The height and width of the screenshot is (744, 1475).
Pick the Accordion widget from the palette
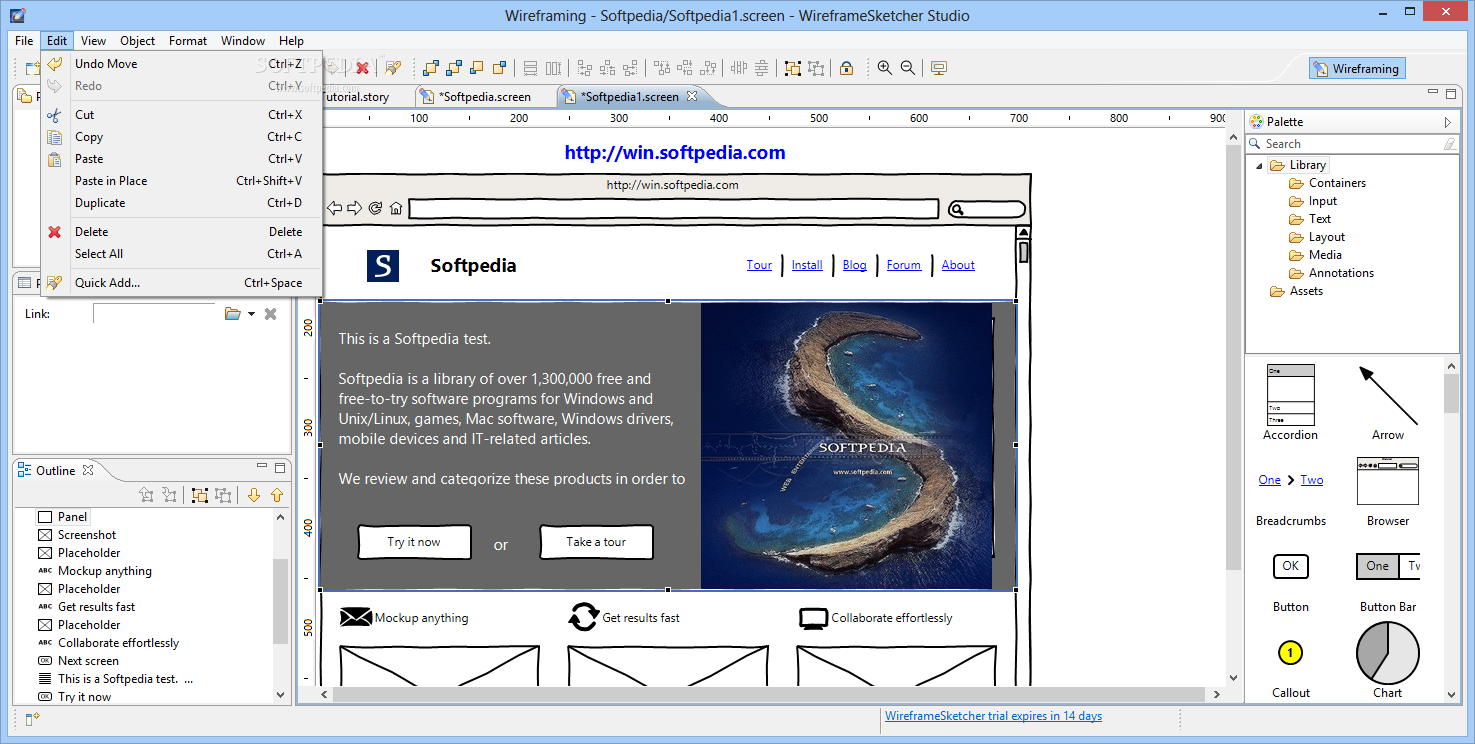[1290, 403]
